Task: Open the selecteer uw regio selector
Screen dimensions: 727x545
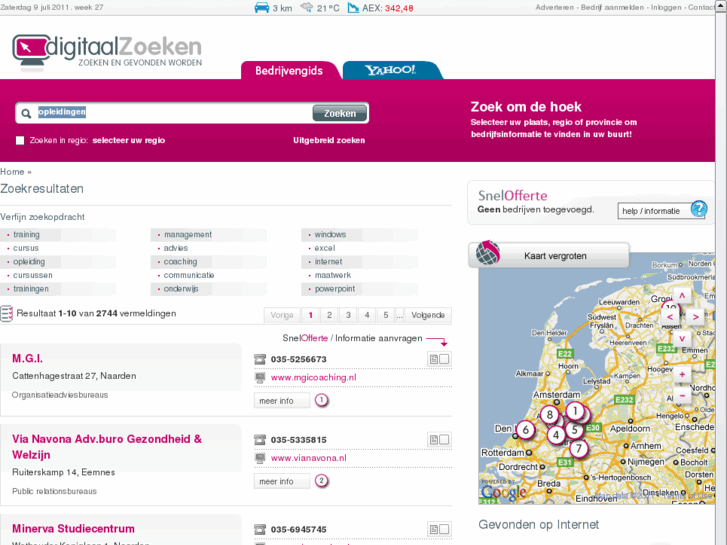Action: point(128,141)
